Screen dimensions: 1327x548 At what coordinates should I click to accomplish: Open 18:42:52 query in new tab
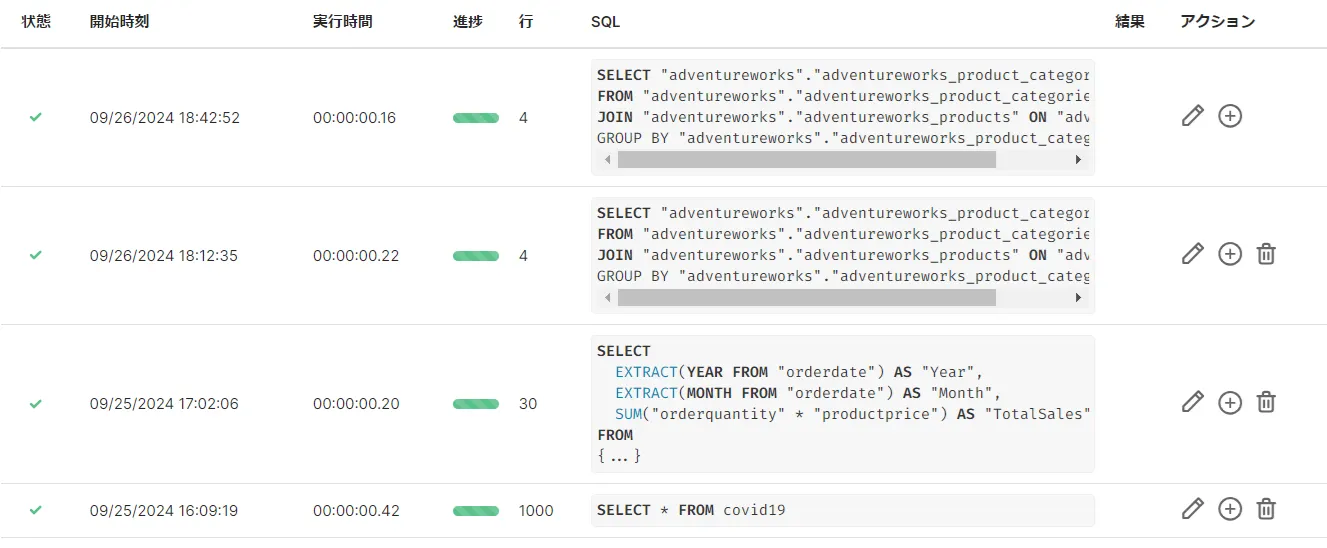pyautogui.click(x=1230, y=116)
